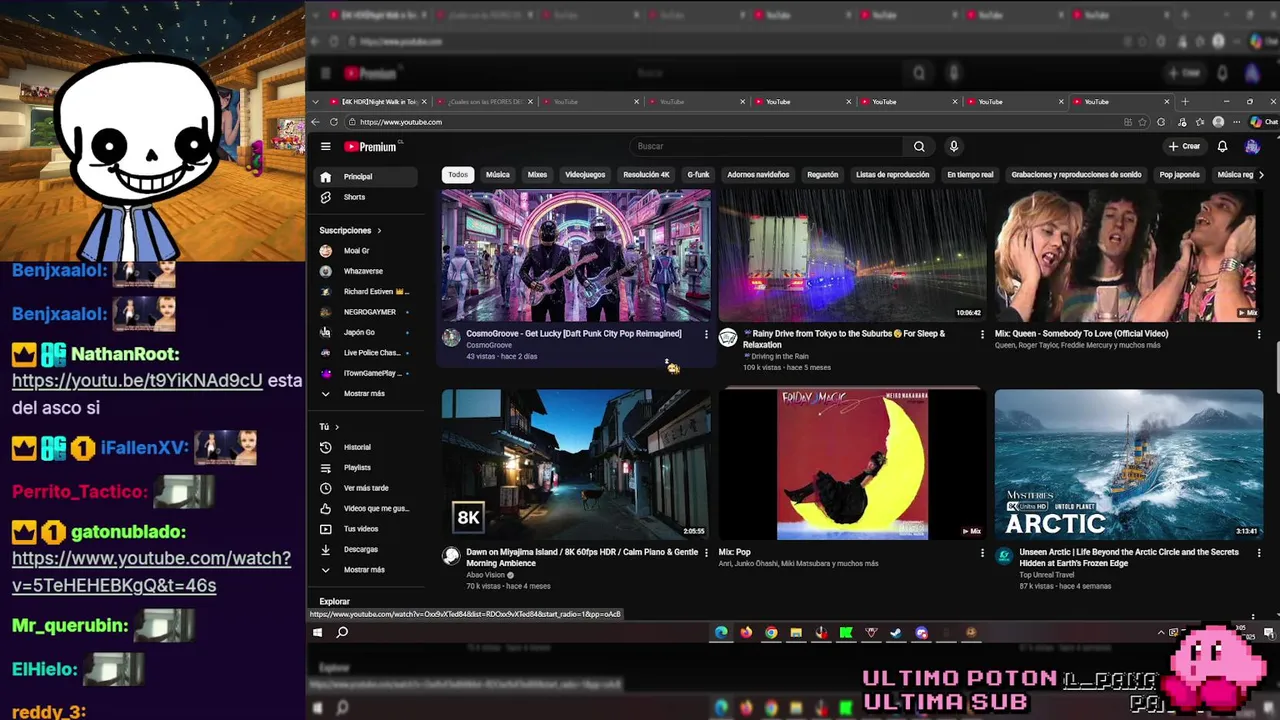This screenshot has width=1280, height=720.
Task: Open the YouTube hamburger guide menu
Action: (x=325, y=146)
